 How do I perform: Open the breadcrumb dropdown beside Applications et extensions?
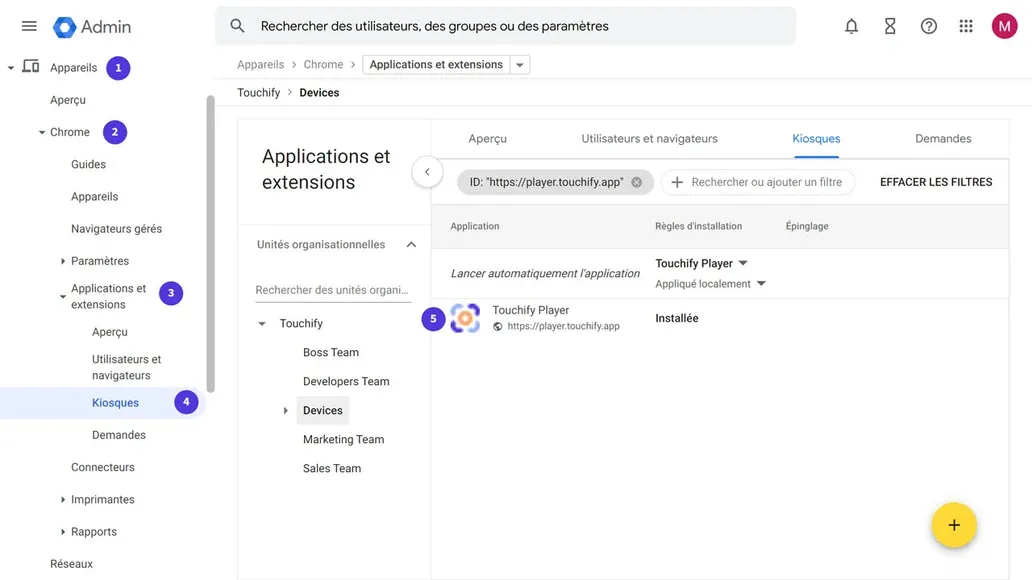(x=520, y=63)
